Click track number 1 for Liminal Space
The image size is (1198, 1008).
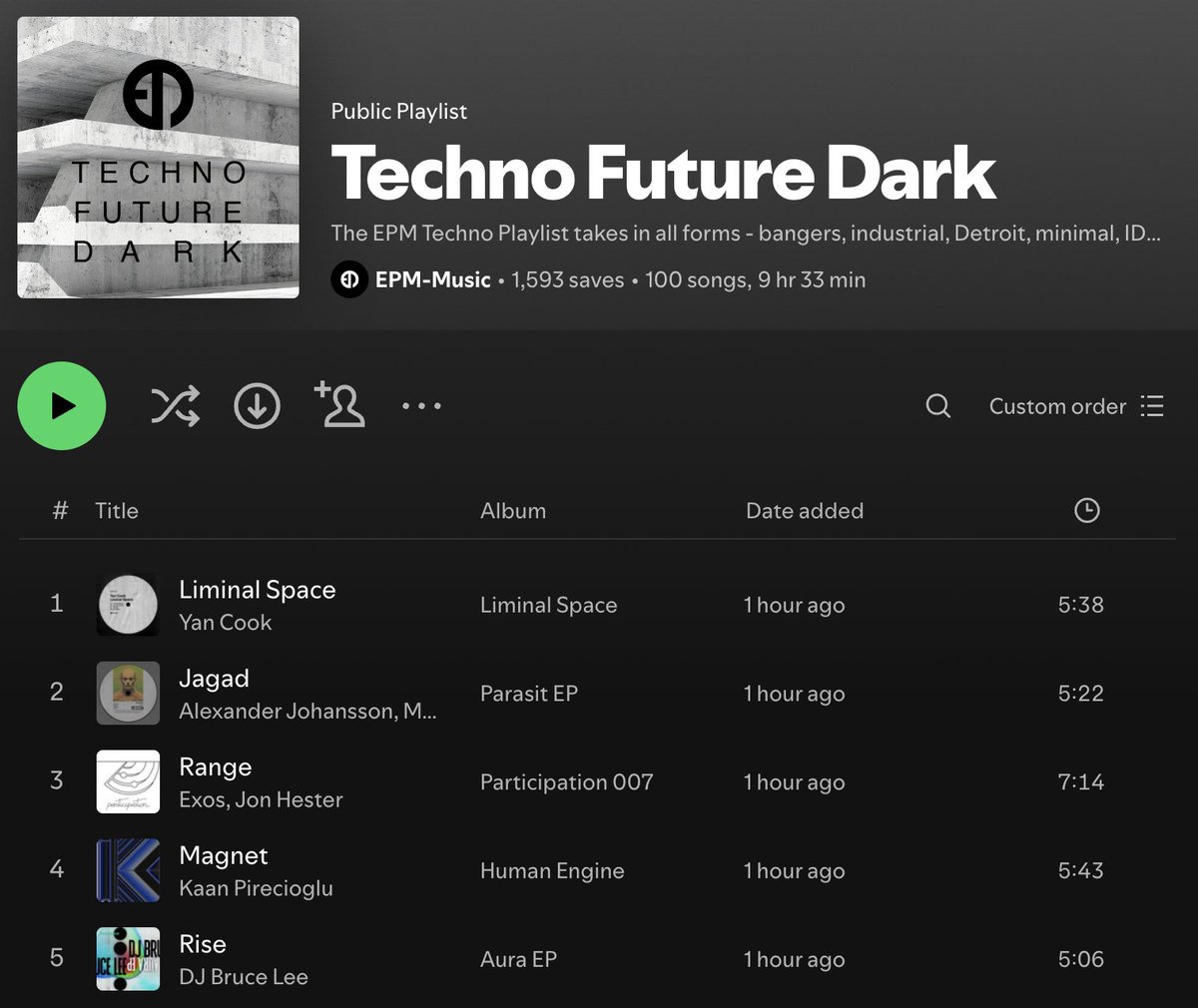(57, 603)
